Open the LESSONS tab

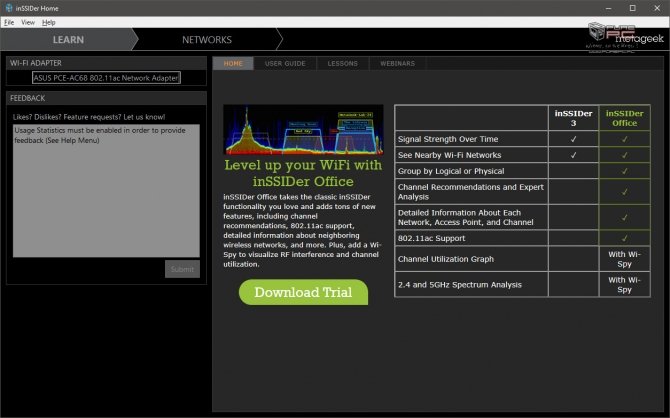(x=343, y=63)
